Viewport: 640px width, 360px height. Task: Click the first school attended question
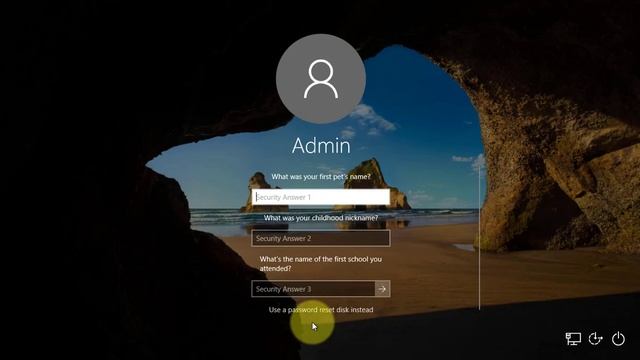(x=321, y=264)
